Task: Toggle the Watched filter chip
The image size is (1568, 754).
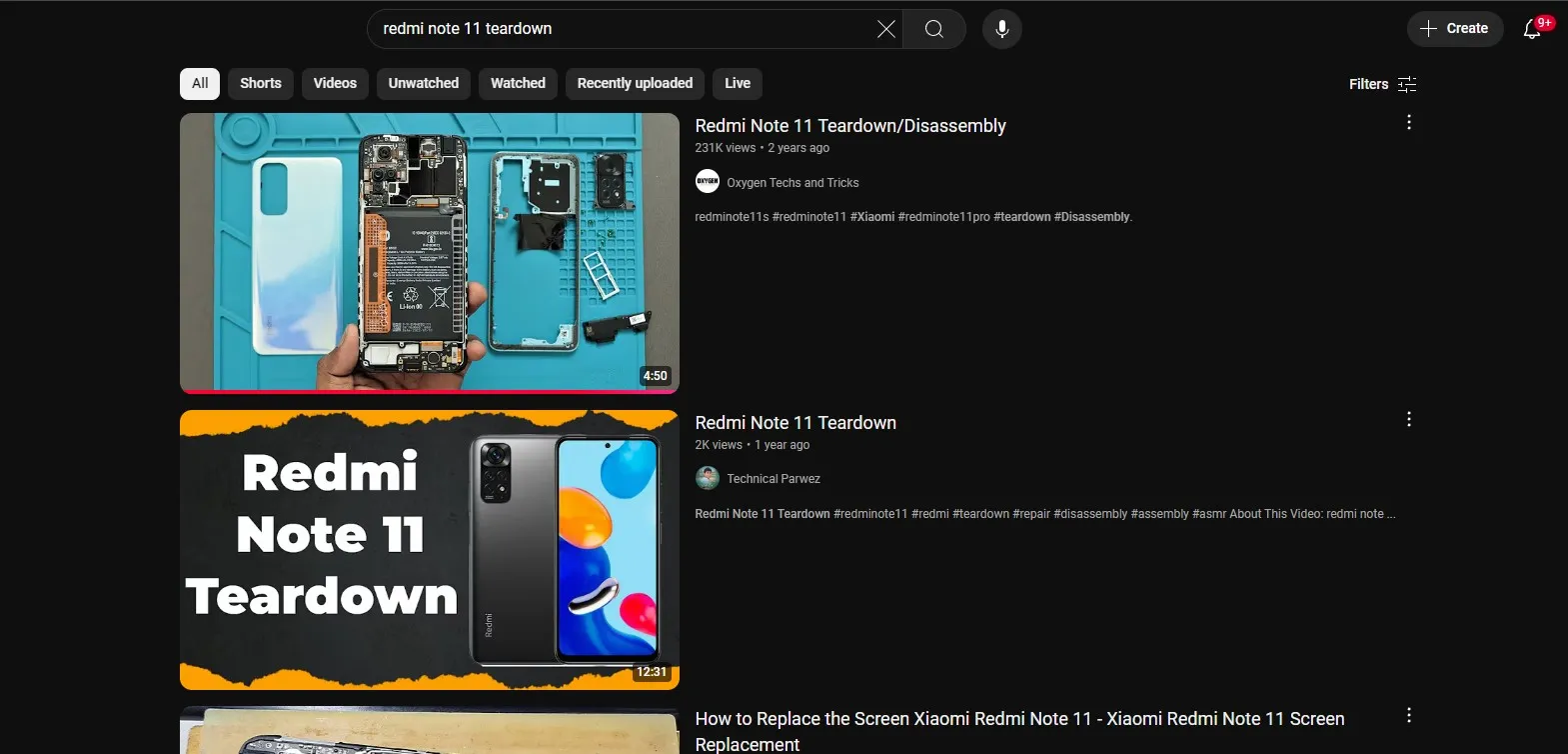Action: (518, 84)
